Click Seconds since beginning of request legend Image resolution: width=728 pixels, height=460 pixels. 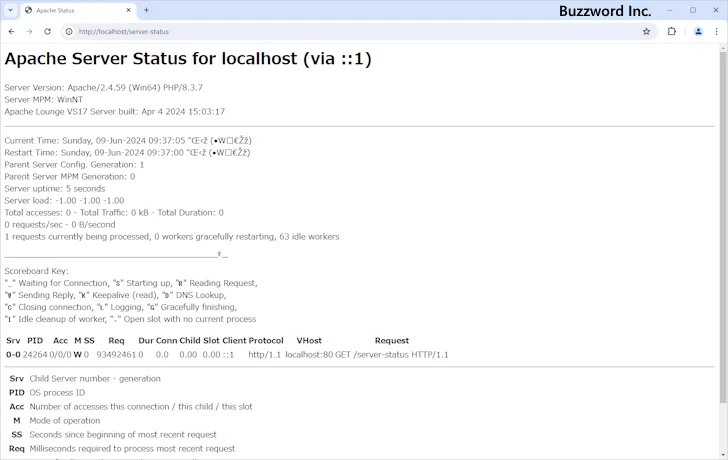click(123, 434)
